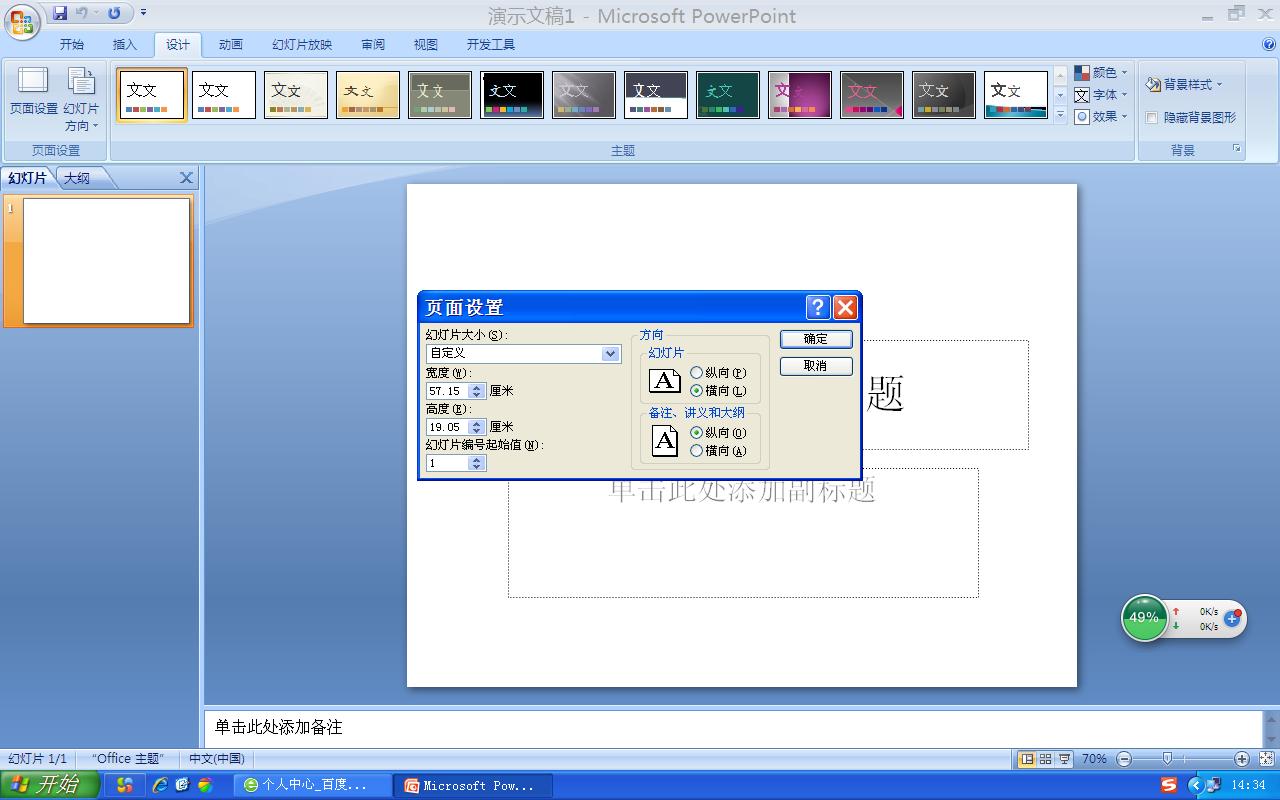The width and height of the screenshot is (1280, 800).
Task: Open the Outline (大纲) pane tab
Action: tap(78, 178)
